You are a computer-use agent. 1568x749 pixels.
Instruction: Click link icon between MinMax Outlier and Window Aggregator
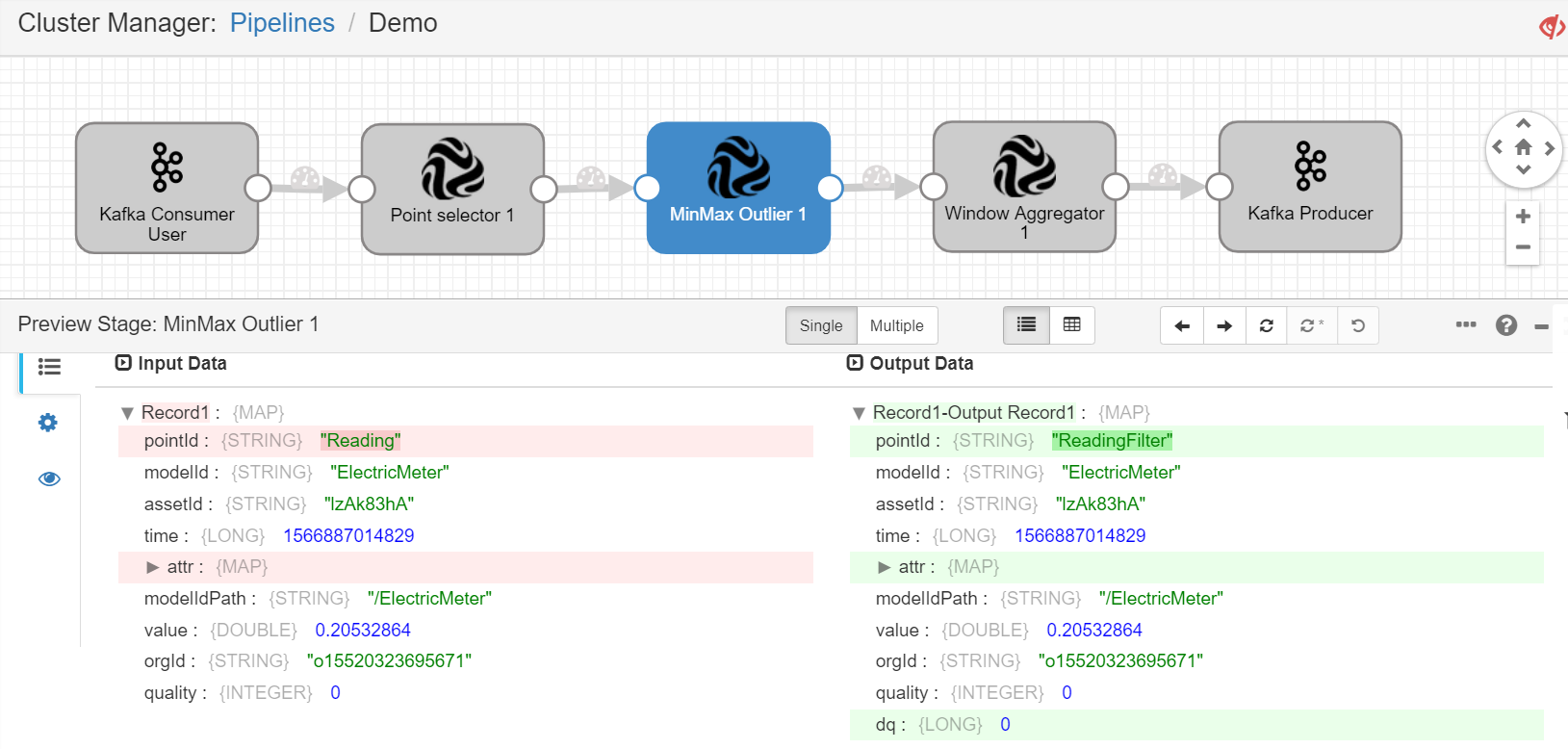(x=877, y=177)
